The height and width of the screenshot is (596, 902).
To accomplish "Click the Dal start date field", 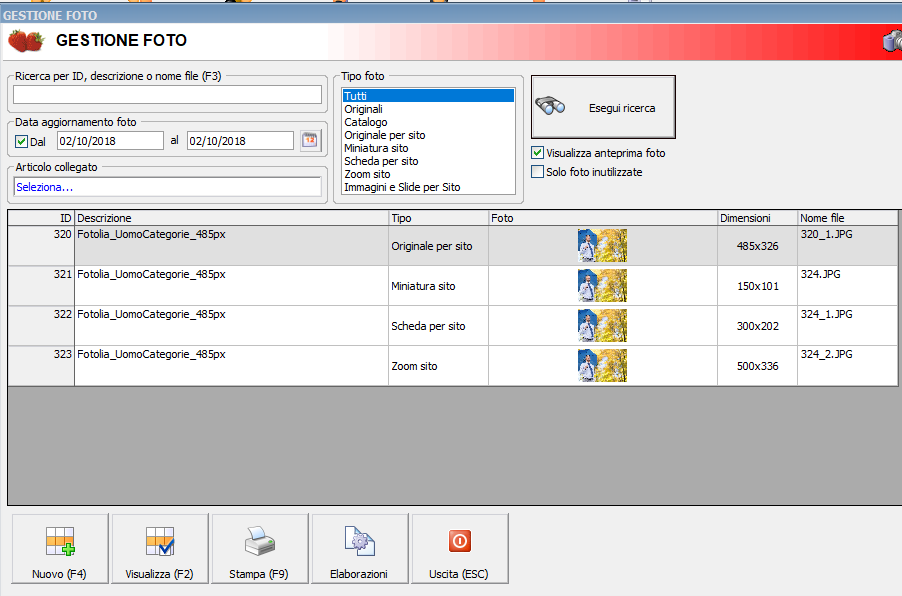I will point(110,141).
